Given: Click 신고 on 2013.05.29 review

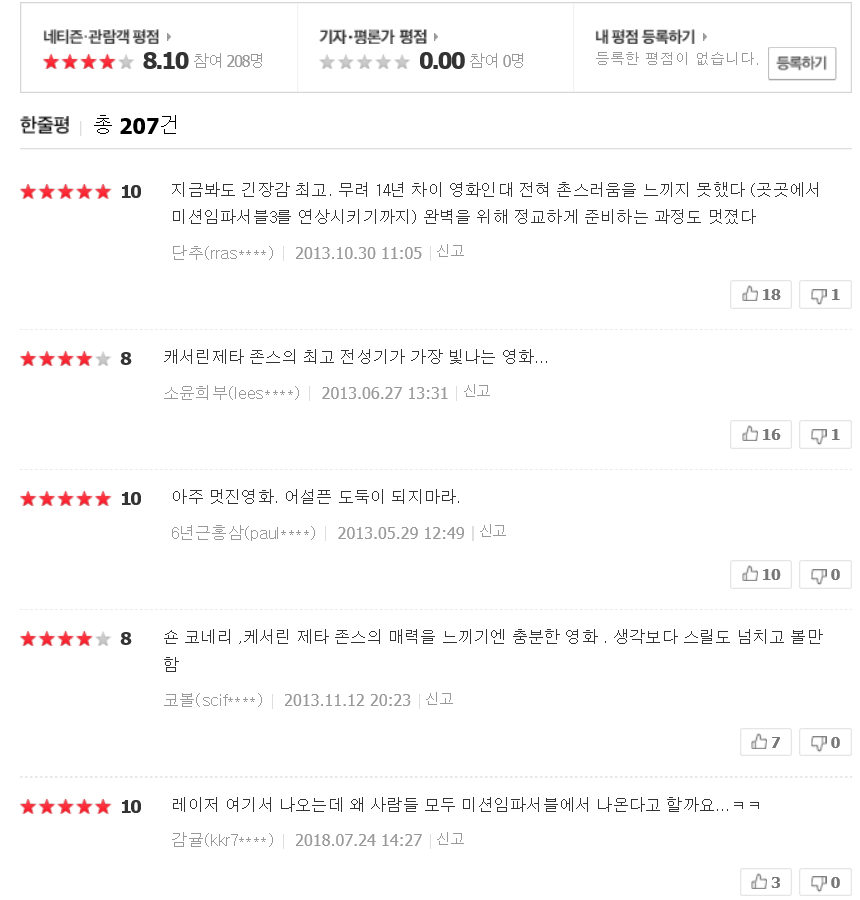Looking at the screenshot, I should tap(493, 532).
